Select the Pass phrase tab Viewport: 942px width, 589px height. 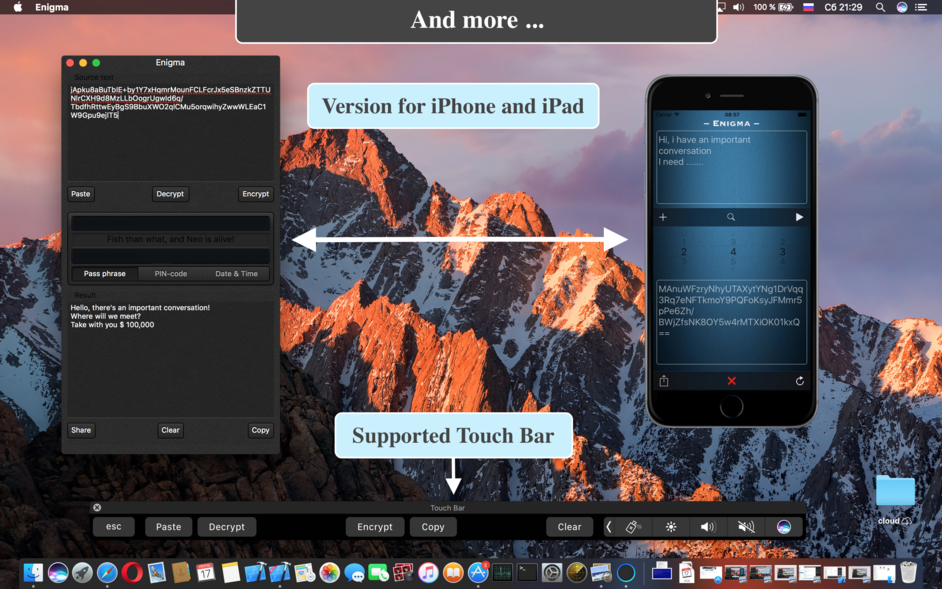105,273
